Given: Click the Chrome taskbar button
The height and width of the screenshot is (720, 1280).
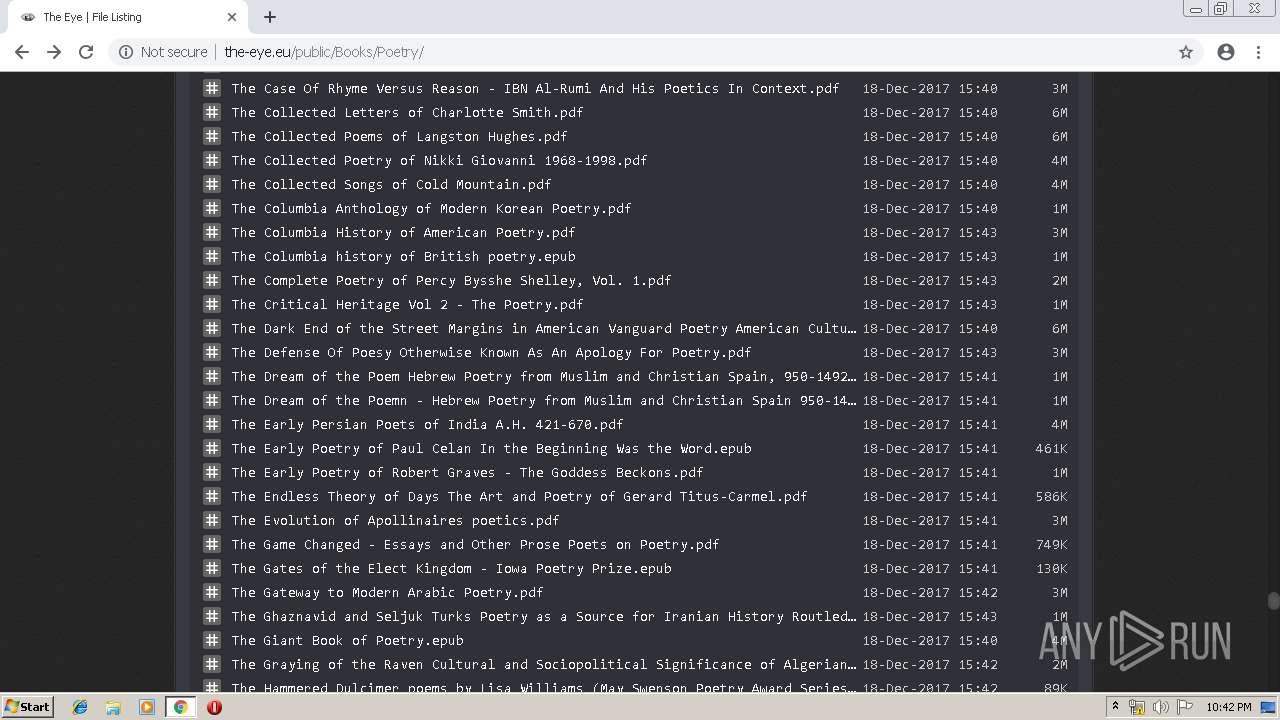Looking at the screenshot, I should click(180, 707).
